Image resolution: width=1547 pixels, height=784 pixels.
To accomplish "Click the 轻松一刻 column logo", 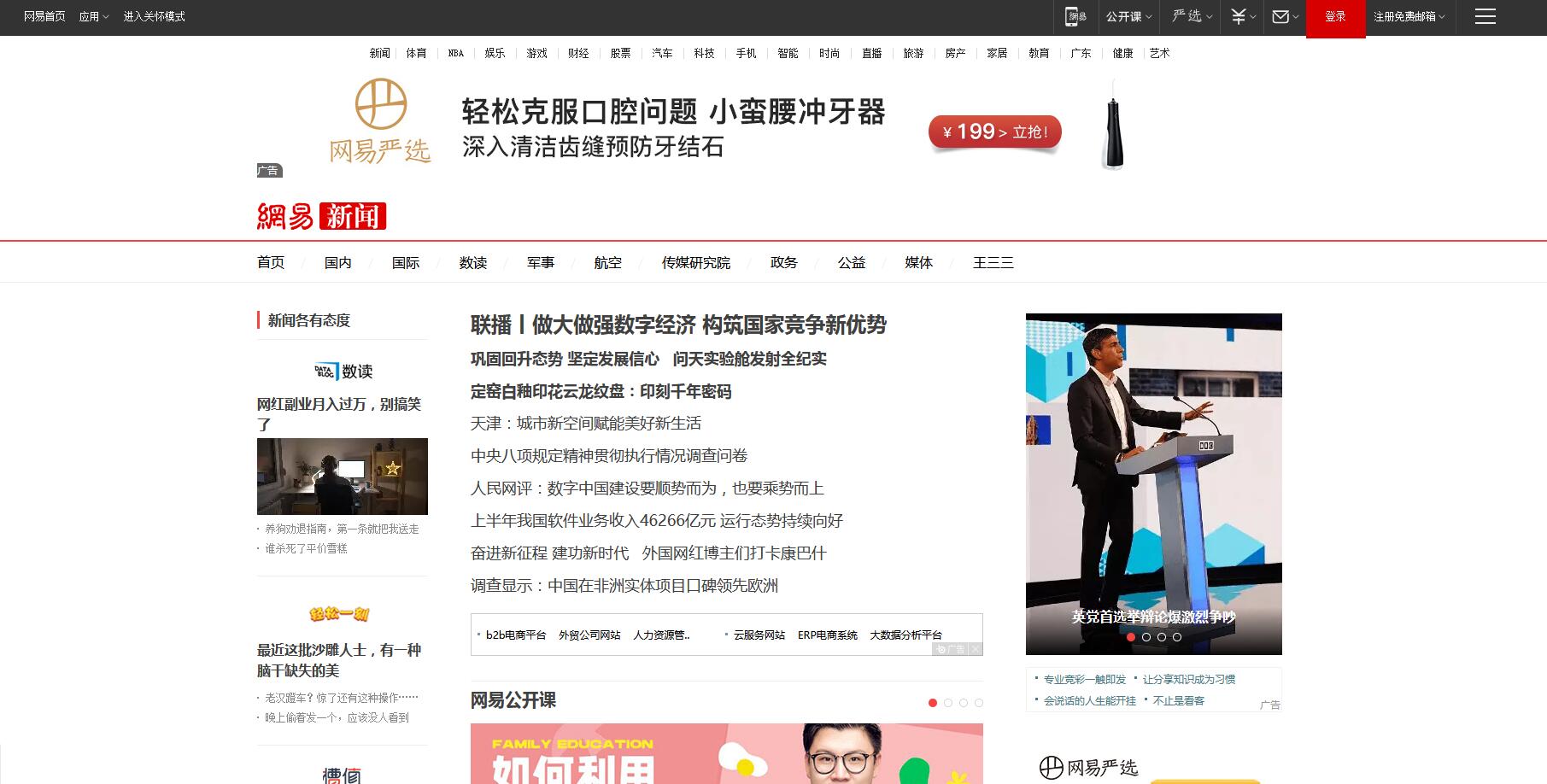I will [339, 613].
